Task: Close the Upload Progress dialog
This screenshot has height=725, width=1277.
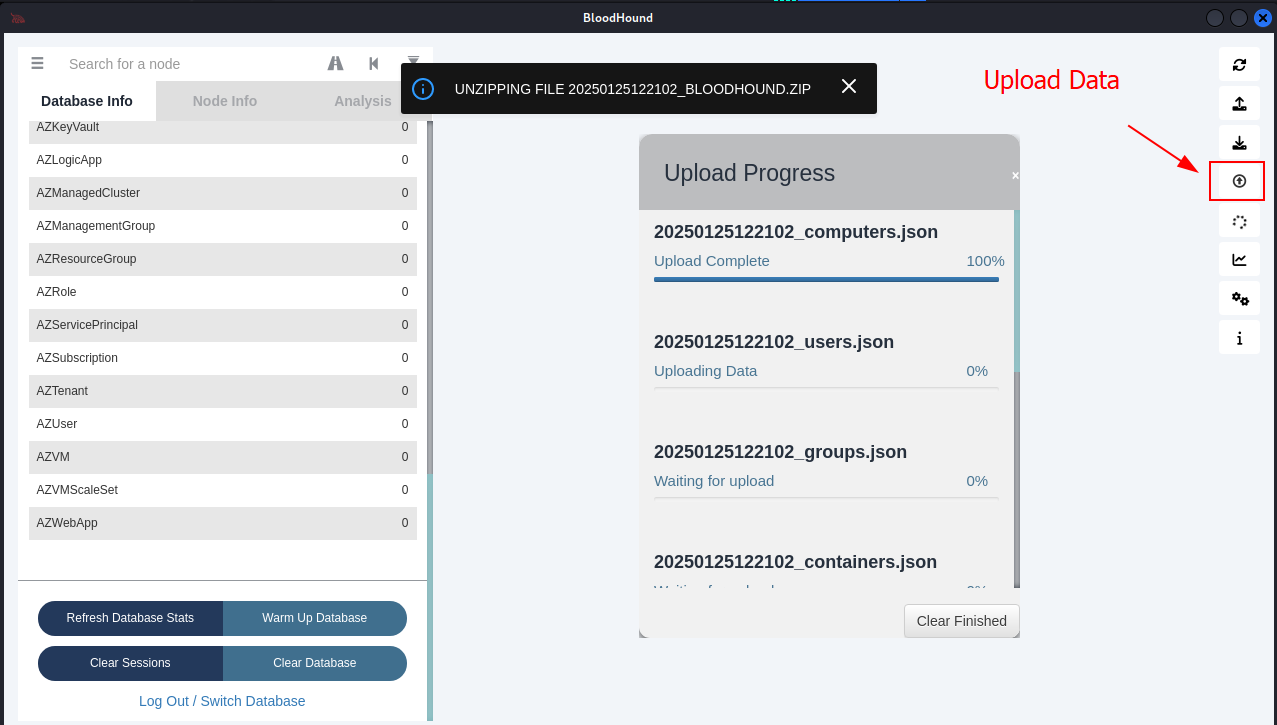Action: [1015, 175]
